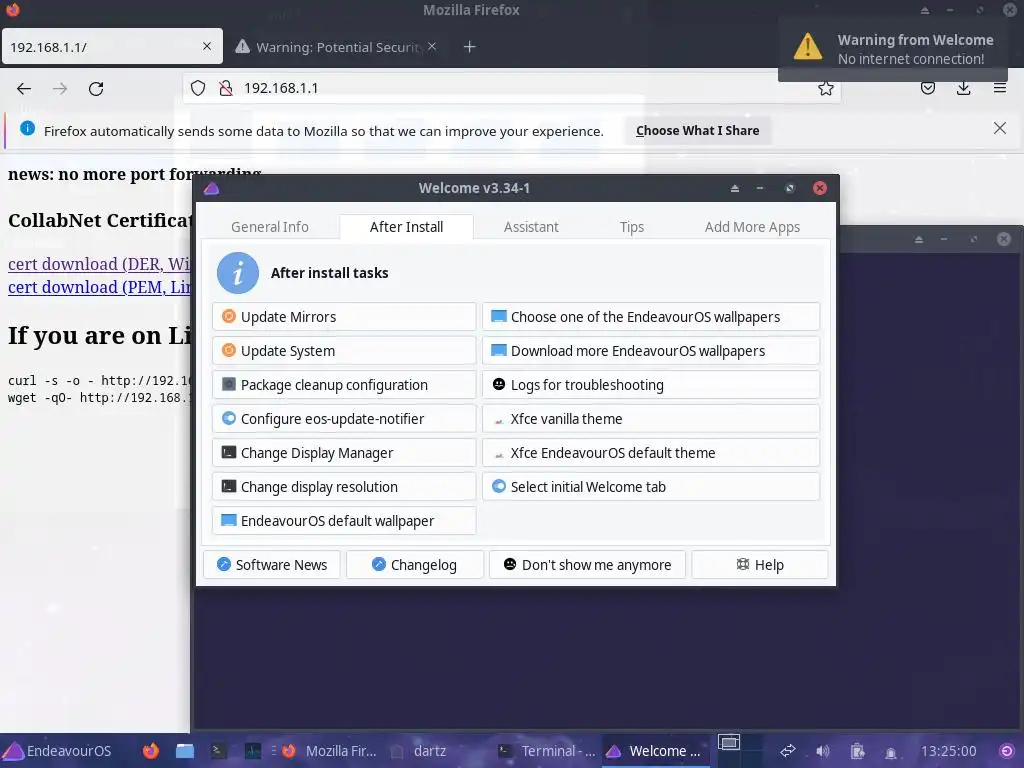Close the Warning: Potential Security tab

(432, 46)
